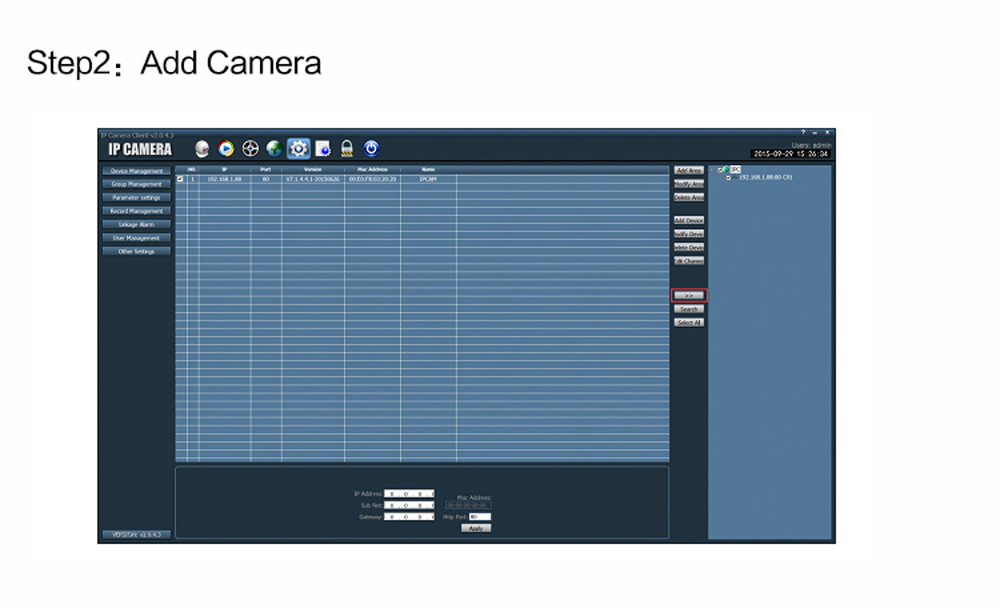This screenshot has width=1000, height=608.
Task: Click the Apply button
Action: 476,528
